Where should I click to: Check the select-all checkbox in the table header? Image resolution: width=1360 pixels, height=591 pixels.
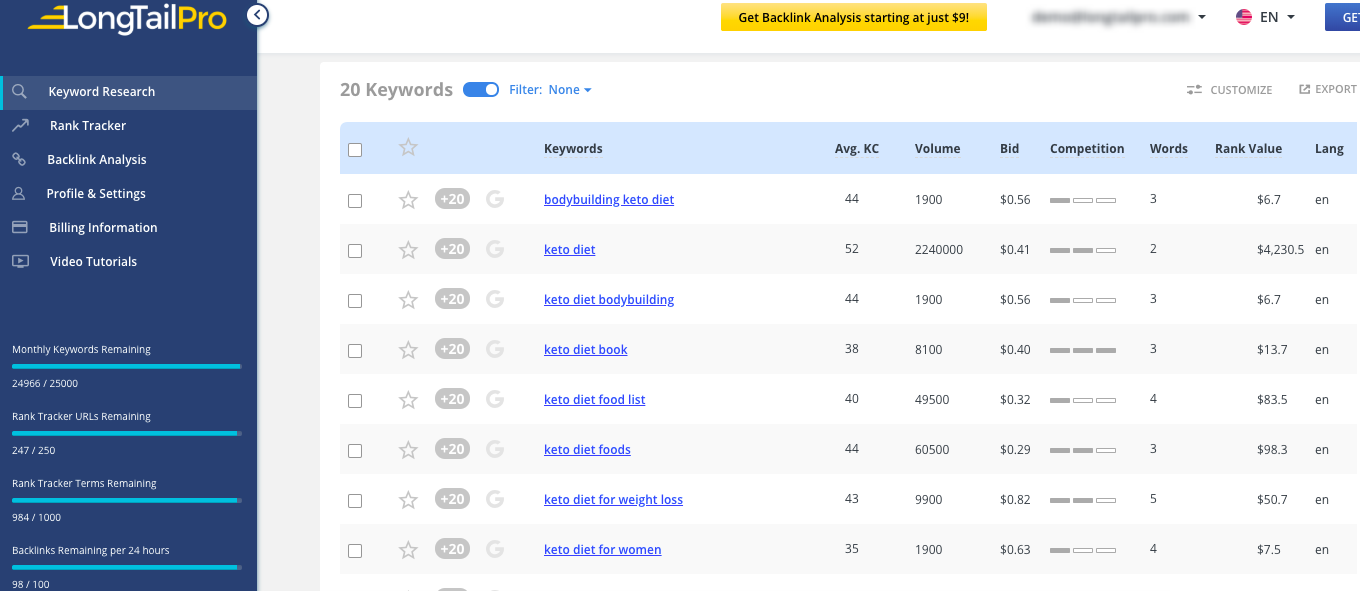(355, 150)
